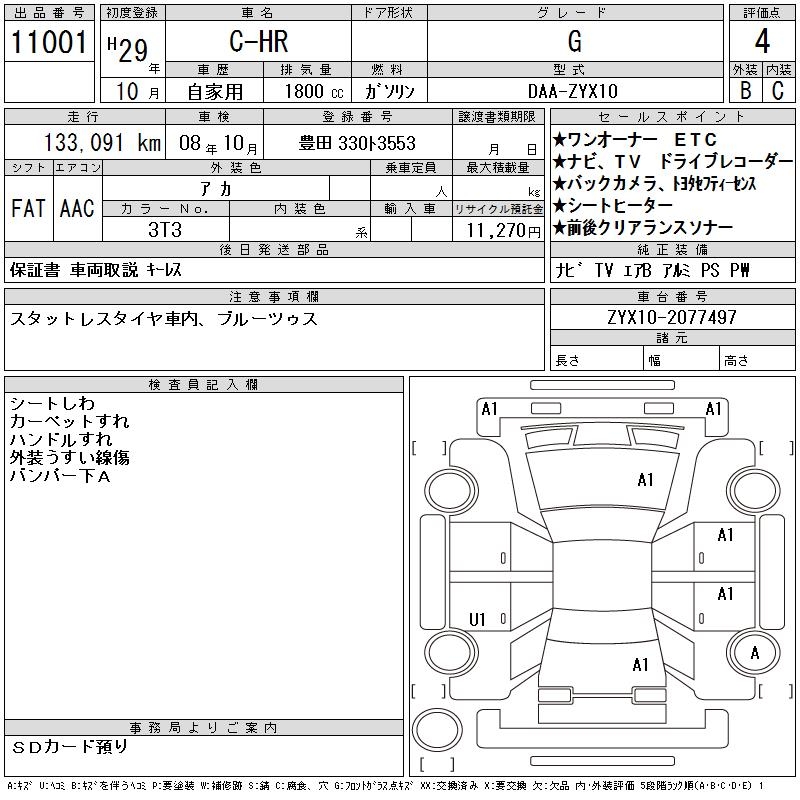Click the overall grade score 4
The width and height of the screenshot is (800, 800).
[x=762, y=41]
